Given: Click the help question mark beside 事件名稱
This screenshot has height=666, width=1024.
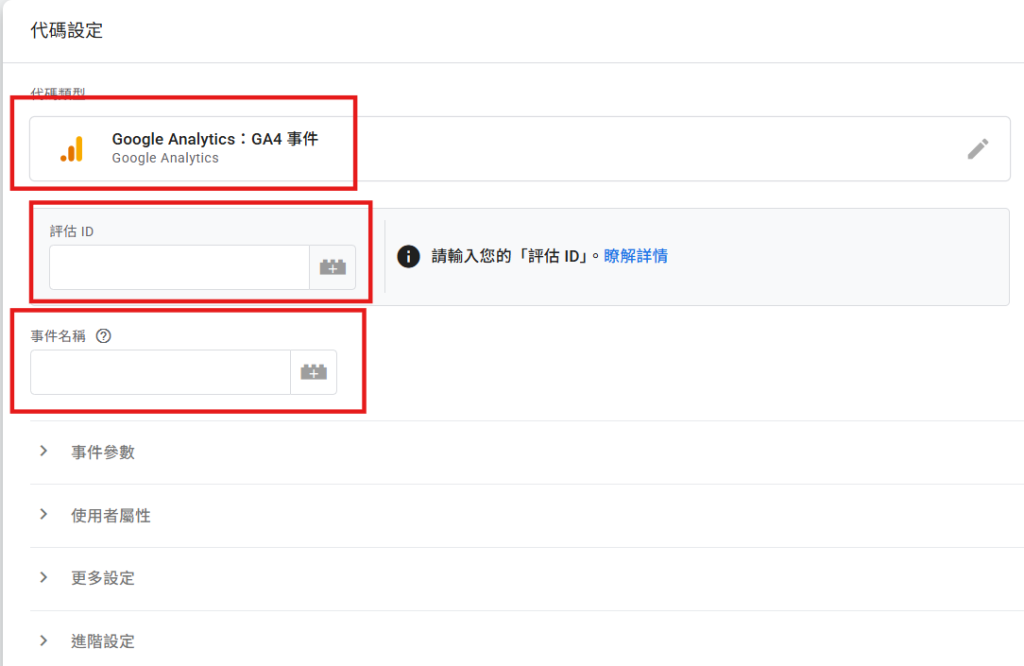Looking at the screenshot, I should point(103,336).
